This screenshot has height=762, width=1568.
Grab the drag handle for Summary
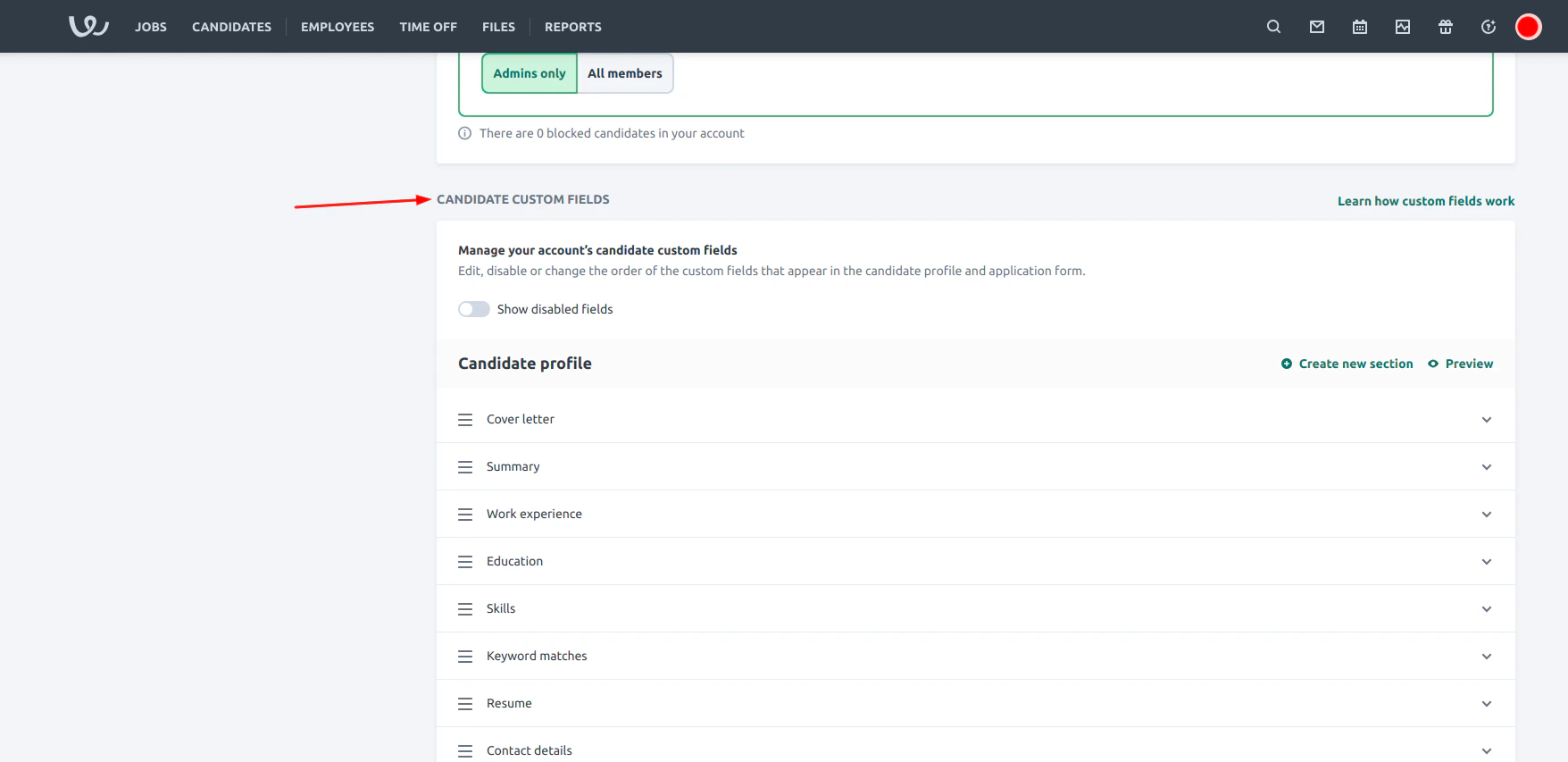coord(465,467)
